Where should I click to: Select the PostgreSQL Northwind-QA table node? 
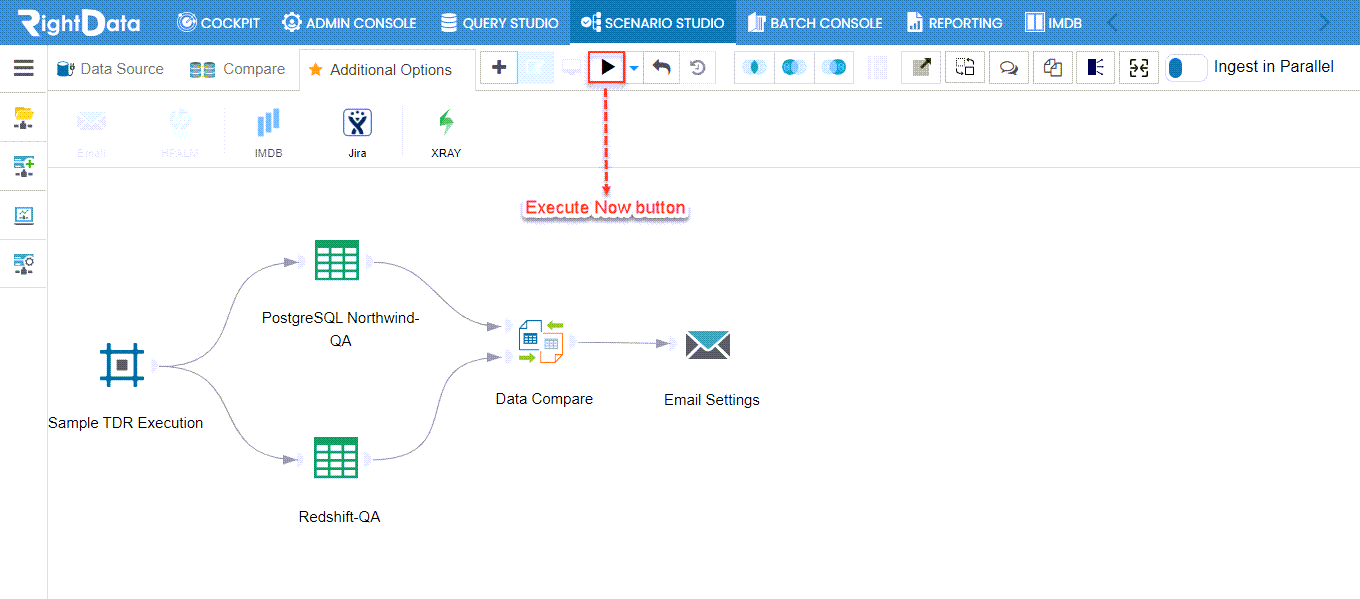336,261
